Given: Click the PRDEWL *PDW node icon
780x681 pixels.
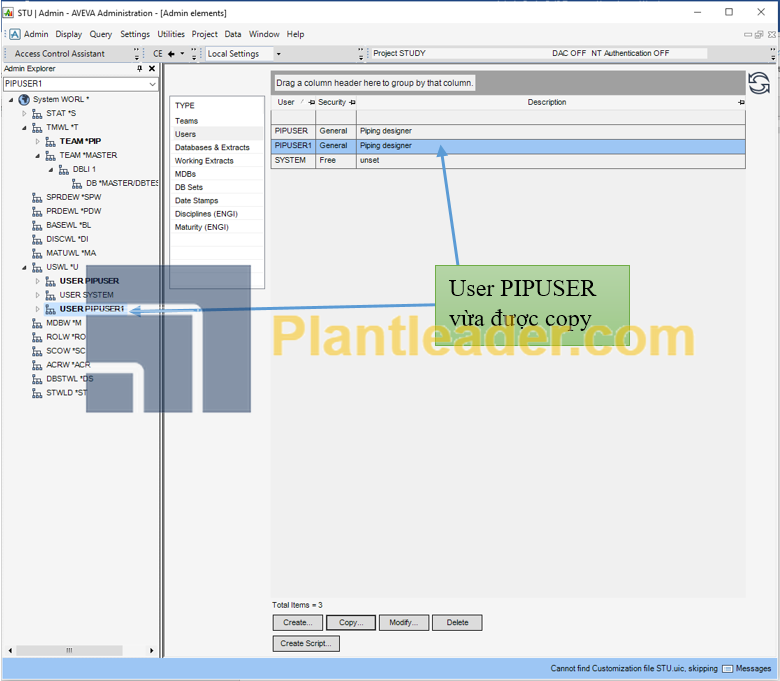Looking at the screenshot, I should [37, 211].
